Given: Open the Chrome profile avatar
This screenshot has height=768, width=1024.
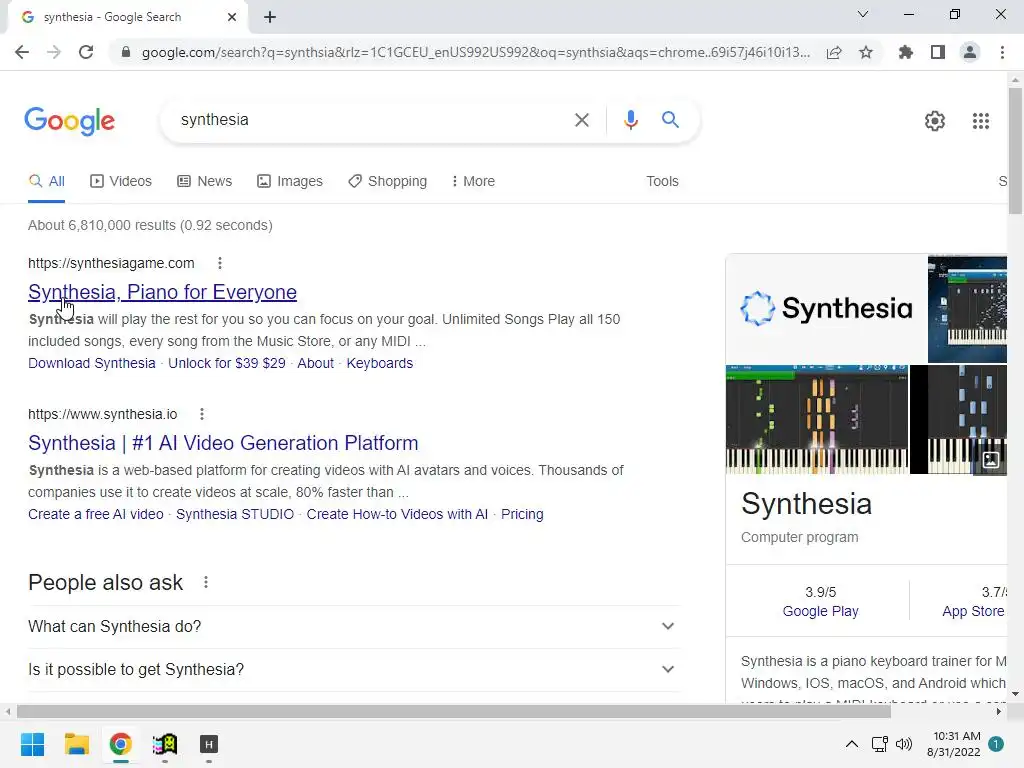Looking at the screenshot, I should click(970, 52).
